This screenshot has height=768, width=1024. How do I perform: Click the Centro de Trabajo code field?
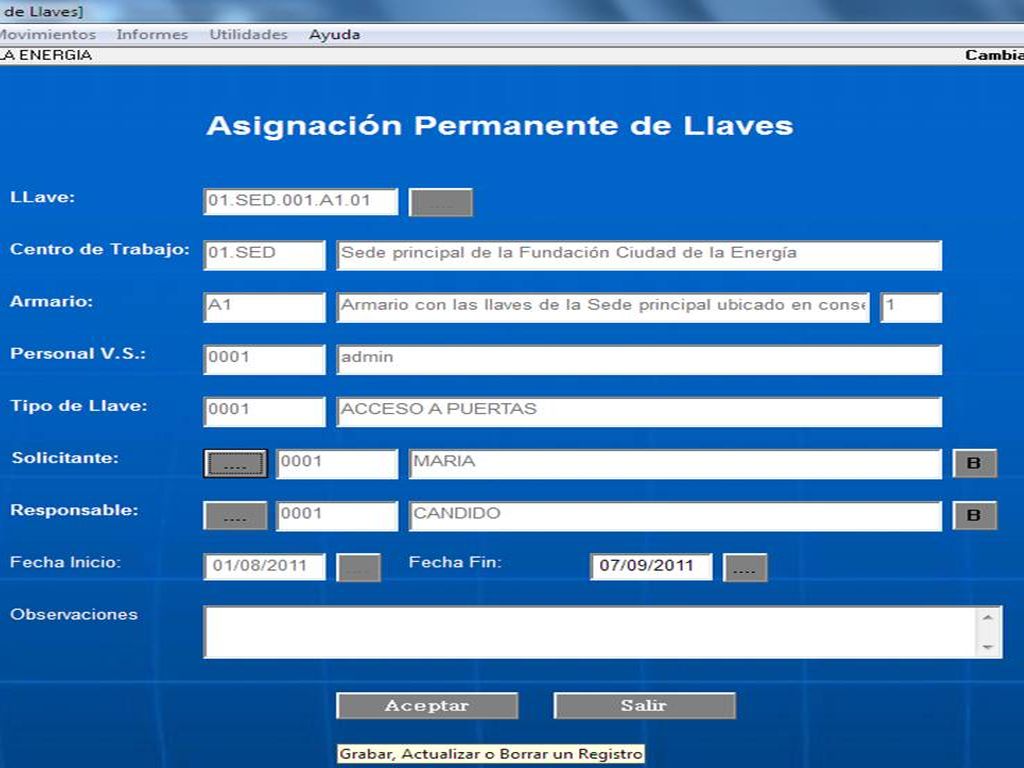[264, 254]
